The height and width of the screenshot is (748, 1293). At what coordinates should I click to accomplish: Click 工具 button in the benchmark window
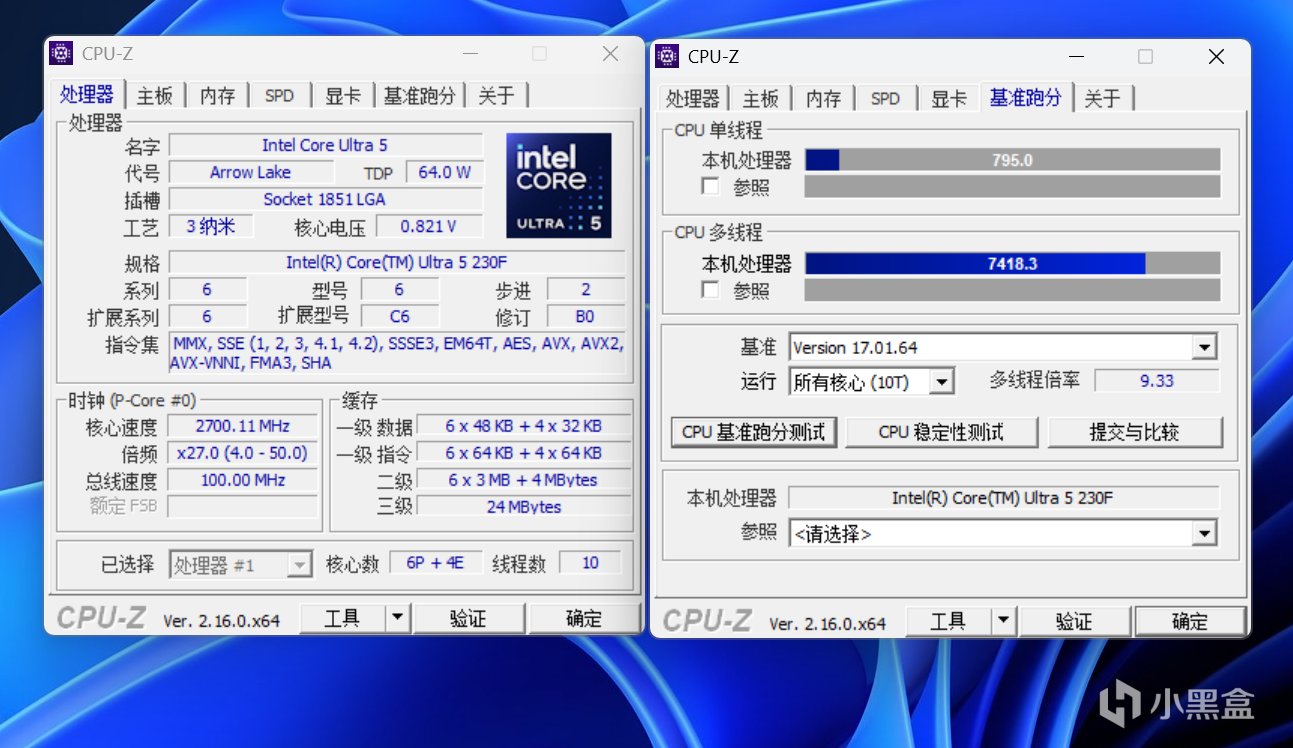949,622
